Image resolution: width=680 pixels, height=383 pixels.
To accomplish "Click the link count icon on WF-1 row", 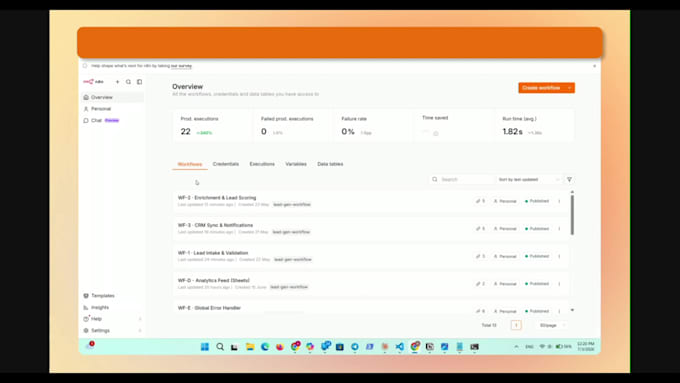I will click(x=481, y=256).
